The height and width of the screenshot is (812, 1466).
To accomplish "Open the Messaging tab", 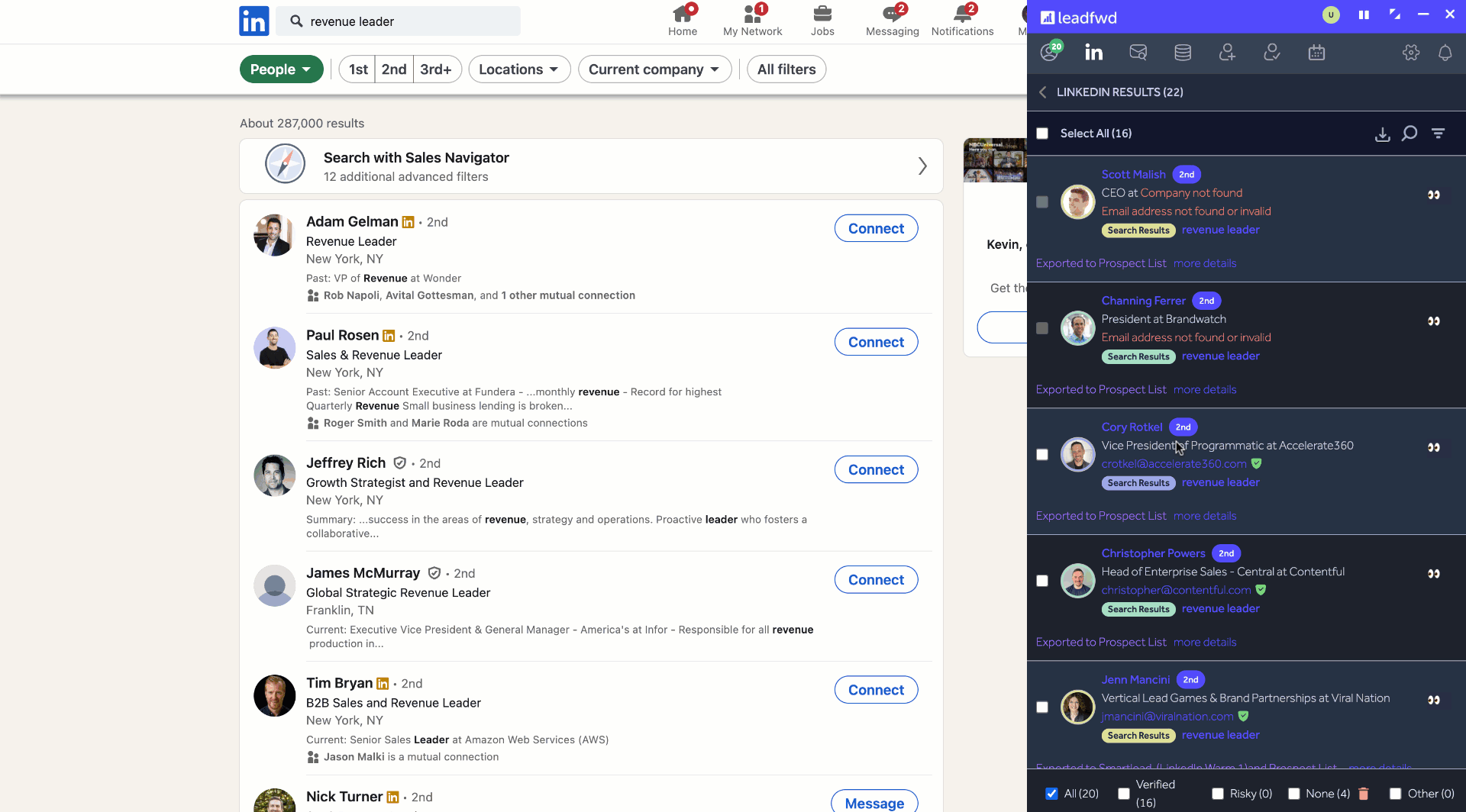I will click(893, 21).
